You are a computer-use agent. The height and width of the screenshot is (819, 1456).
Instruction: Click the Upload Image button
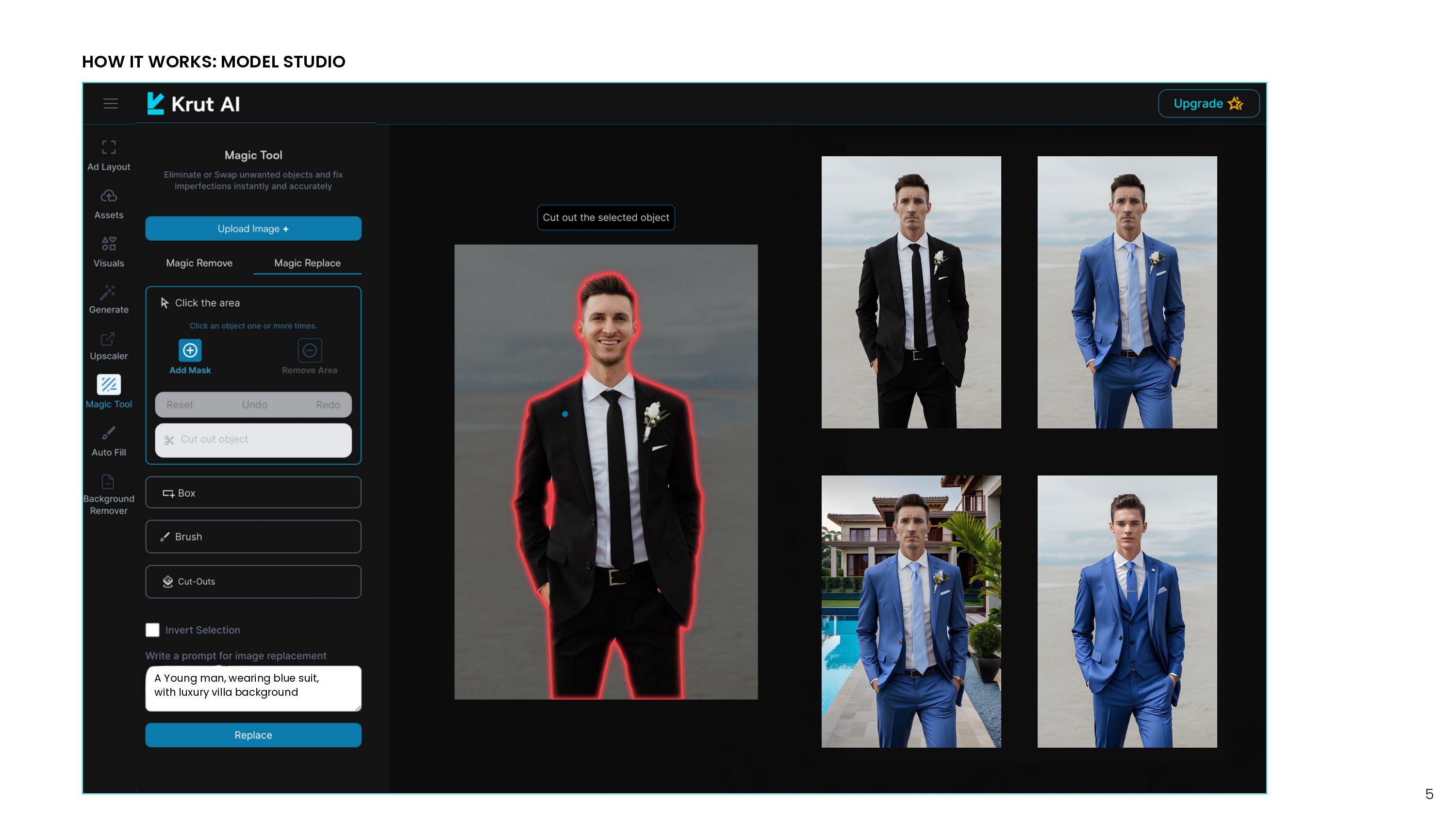point(253,229)
